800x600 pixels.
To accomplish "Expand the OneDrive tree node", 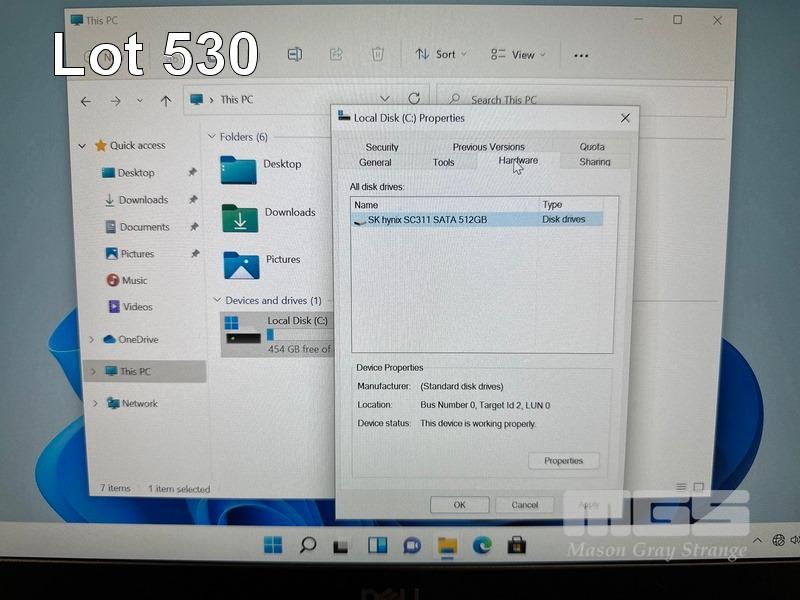I will 93,339.
